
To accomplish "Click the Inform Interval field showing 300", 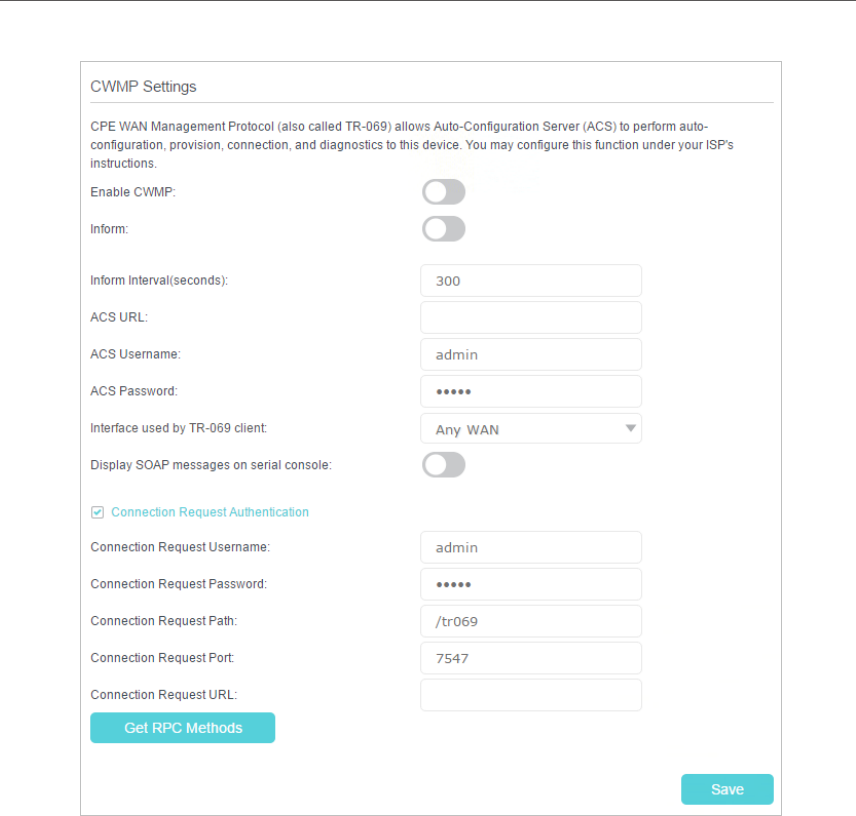I will 530,281.
